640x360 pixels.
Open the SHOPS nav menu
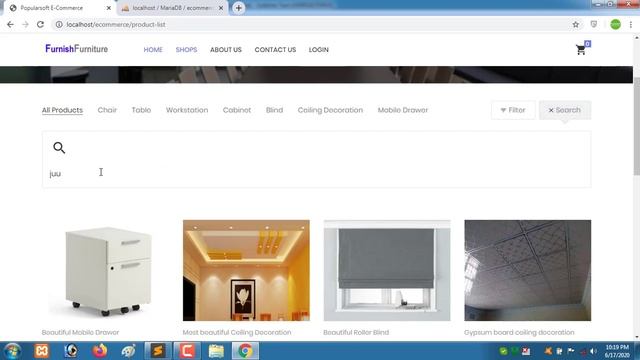pos(186,50)
